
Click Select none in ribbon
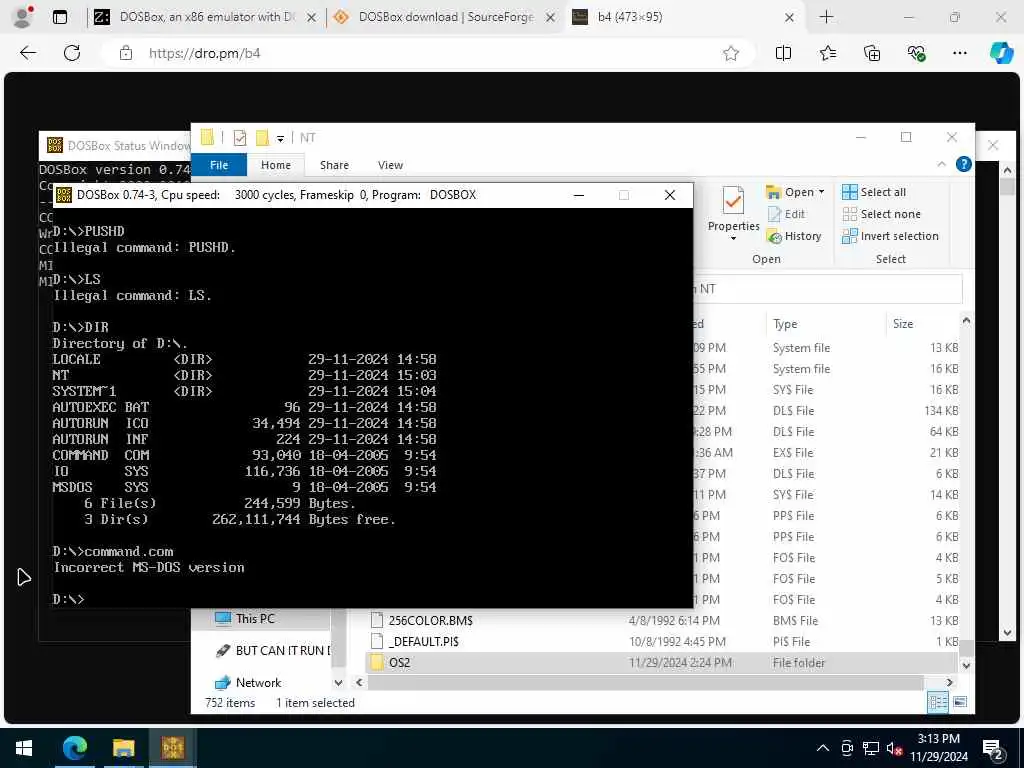pyautogui.click(x=881, y=214)
